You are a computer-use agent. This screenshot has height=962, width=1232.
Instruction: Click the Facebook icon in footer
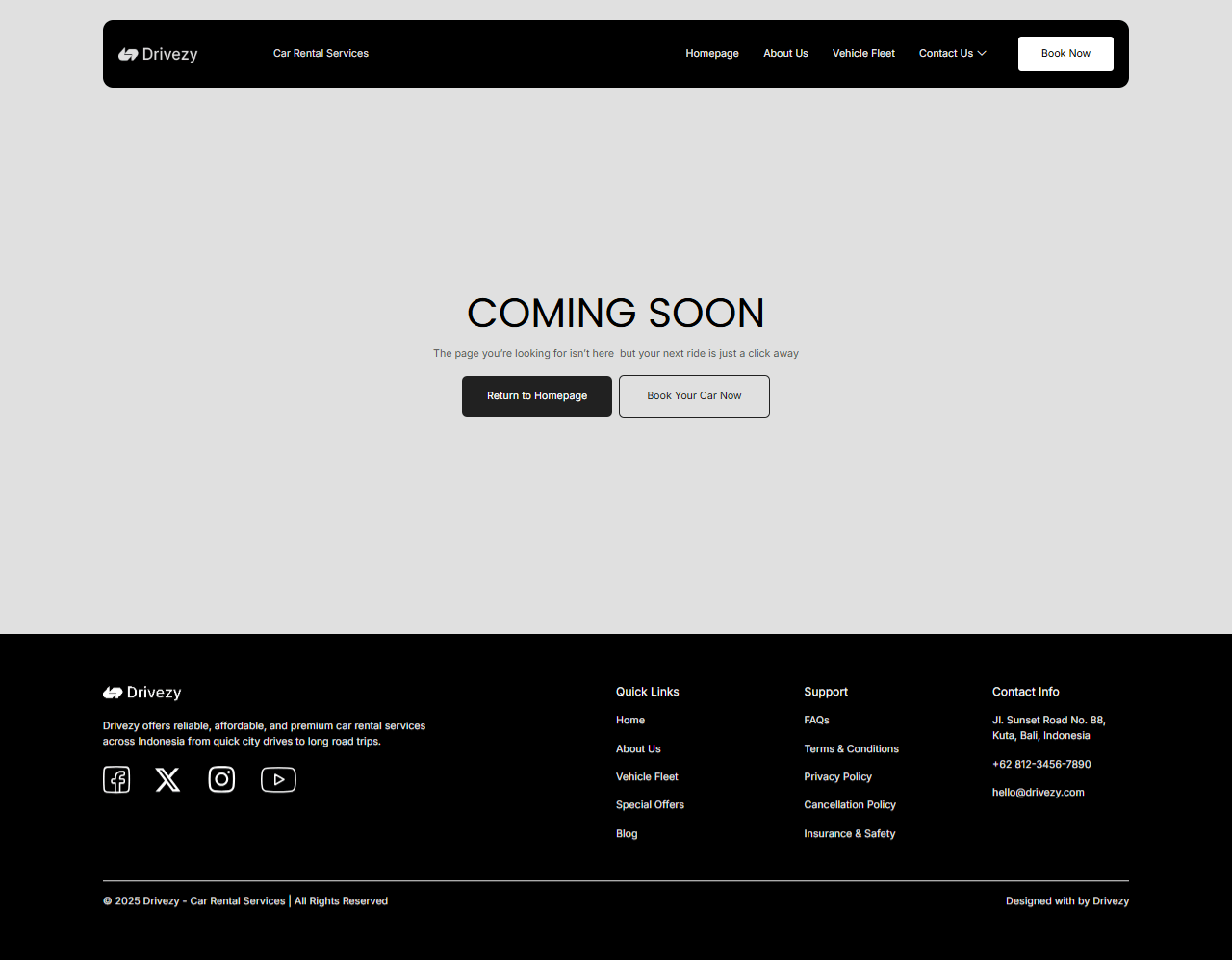(x=116, y=779)
